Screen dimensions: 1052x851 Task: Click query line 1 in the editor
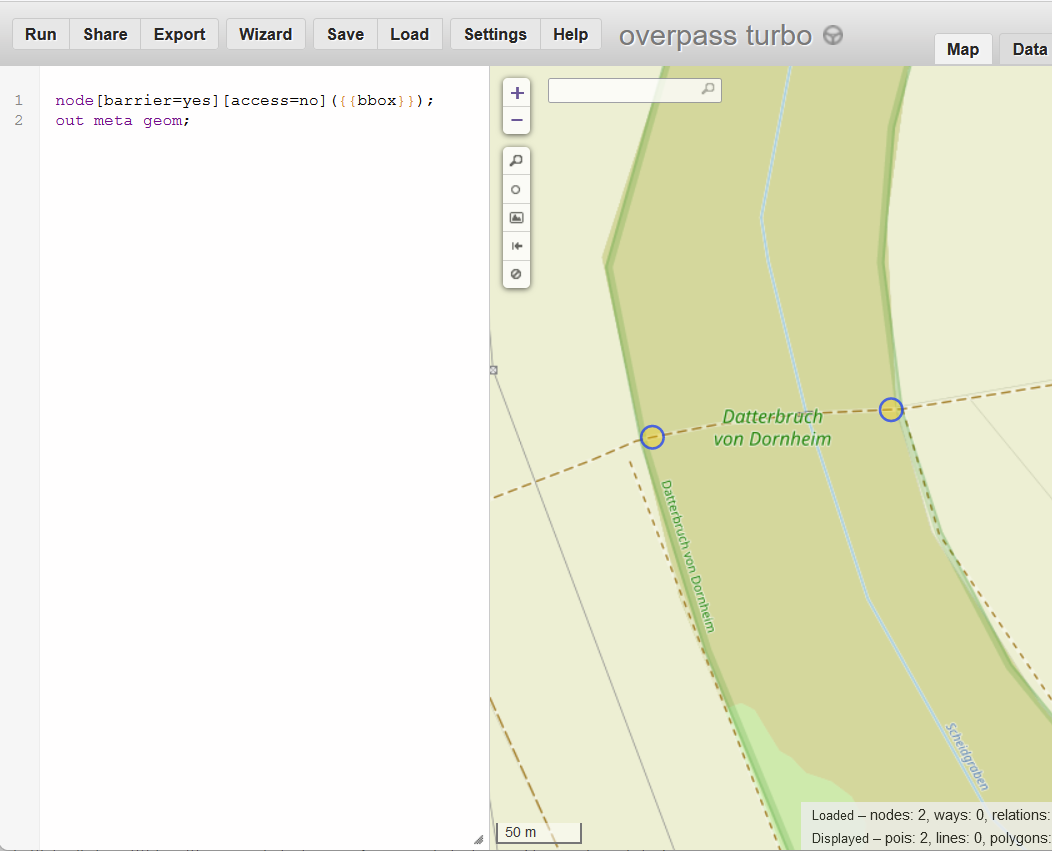coord(245,101)
